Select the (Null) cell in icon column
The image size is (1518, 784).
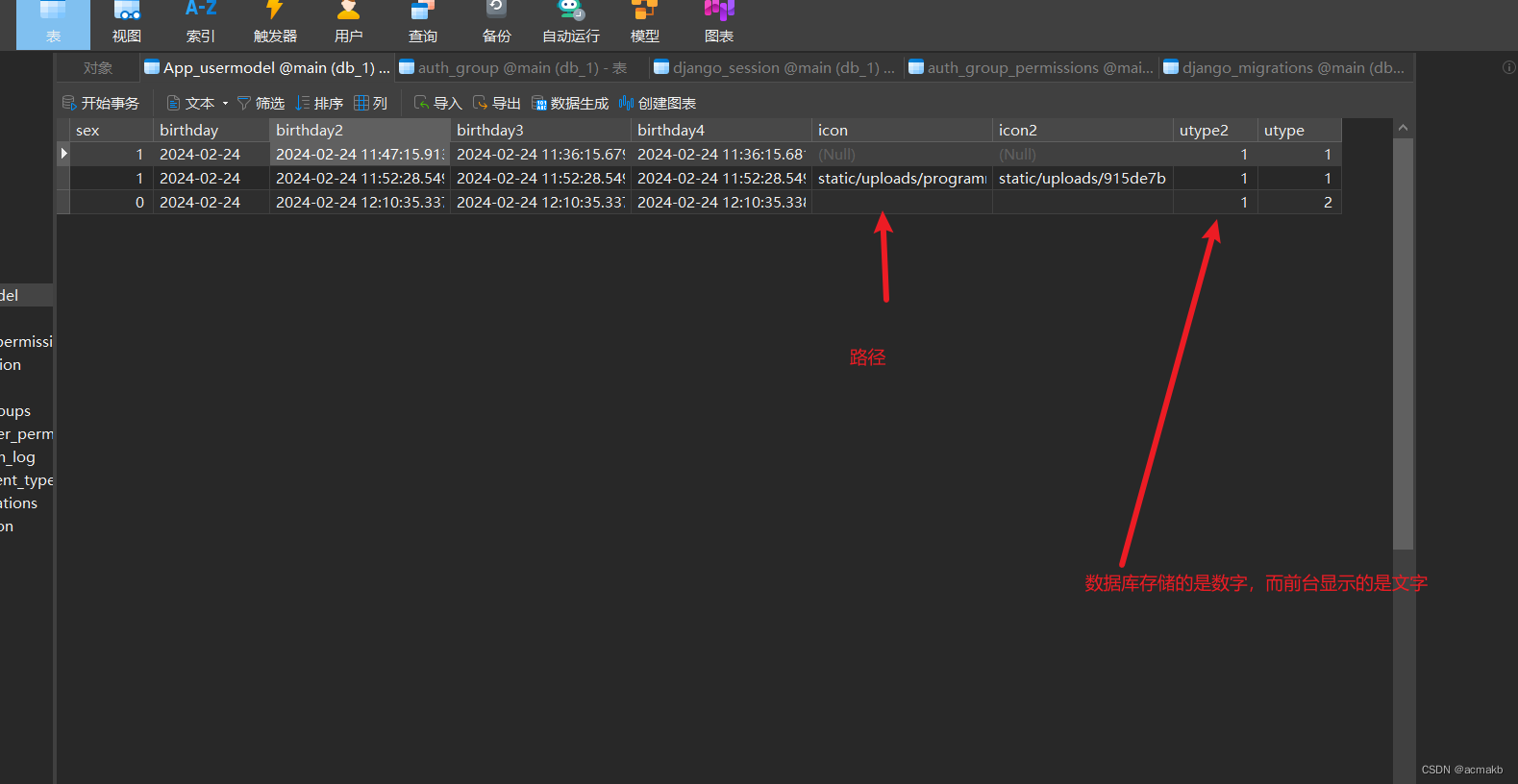click(x=902, y=154)
